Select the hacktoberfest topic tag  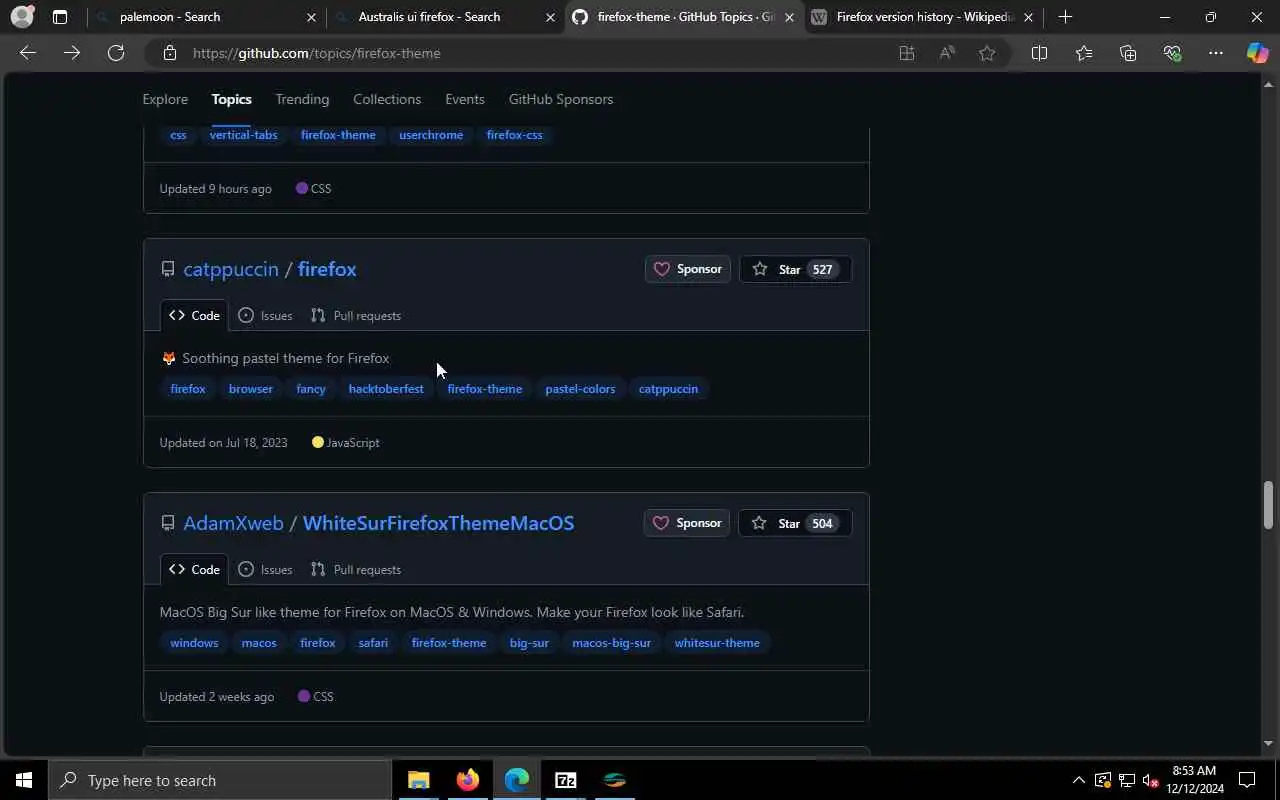[386, 389]
